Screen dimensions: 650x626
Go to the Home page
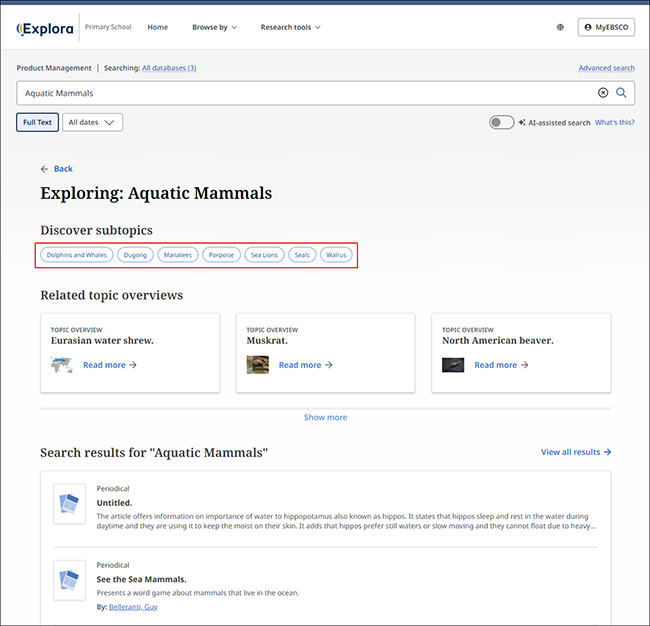(158, 27)
